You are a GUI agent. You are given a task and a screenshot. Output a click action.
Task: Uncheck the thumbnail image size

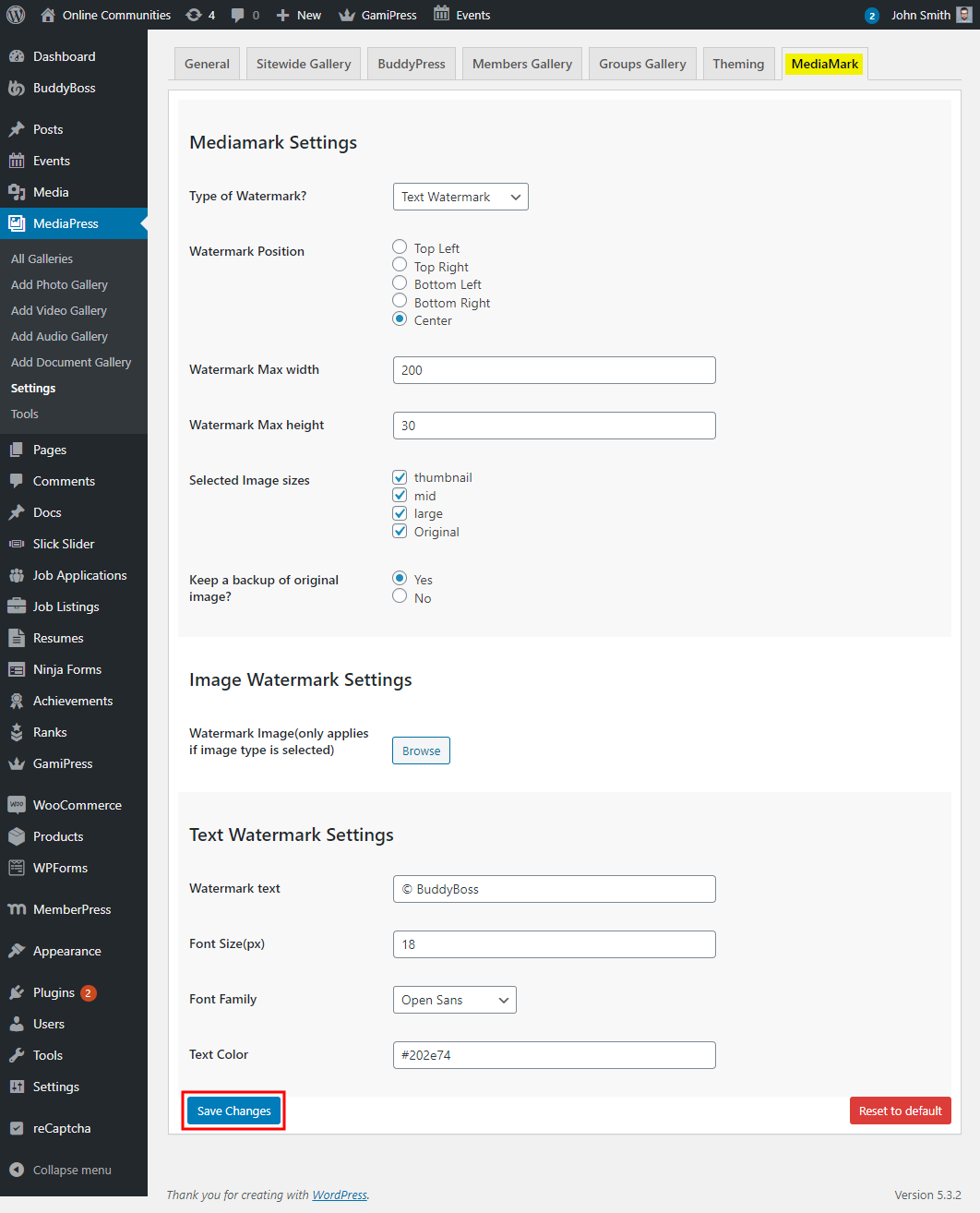coord(400,476)
